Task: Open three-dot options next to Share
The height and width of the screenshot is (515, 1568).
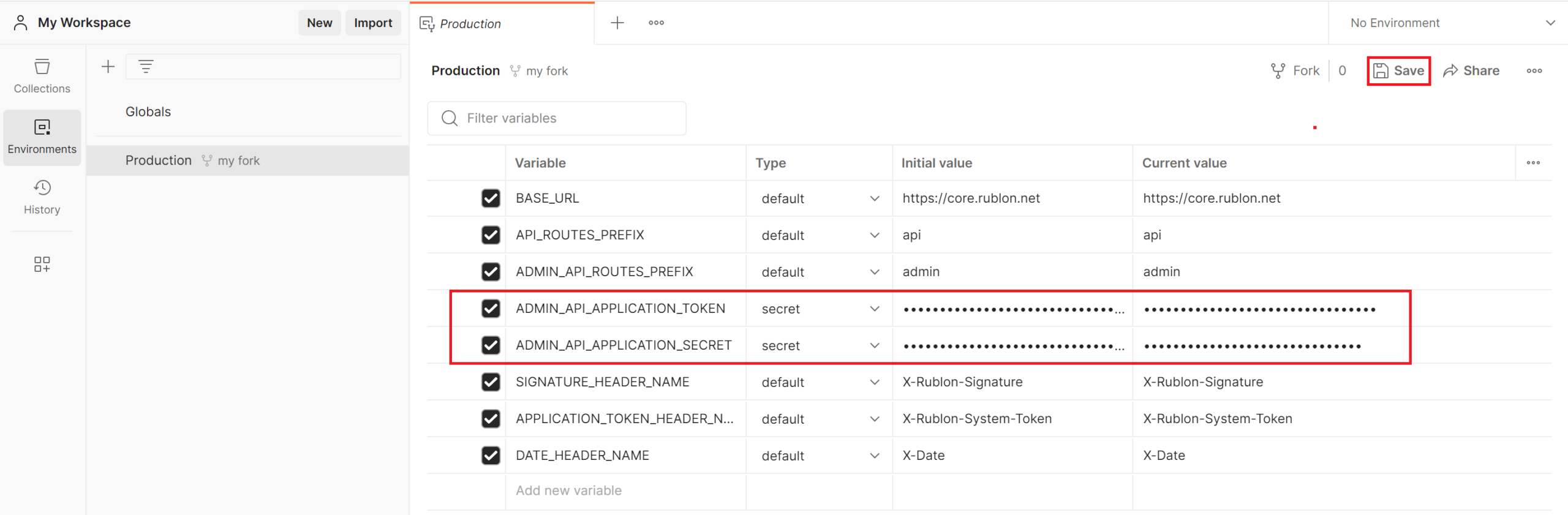Action: (1534, 71)
